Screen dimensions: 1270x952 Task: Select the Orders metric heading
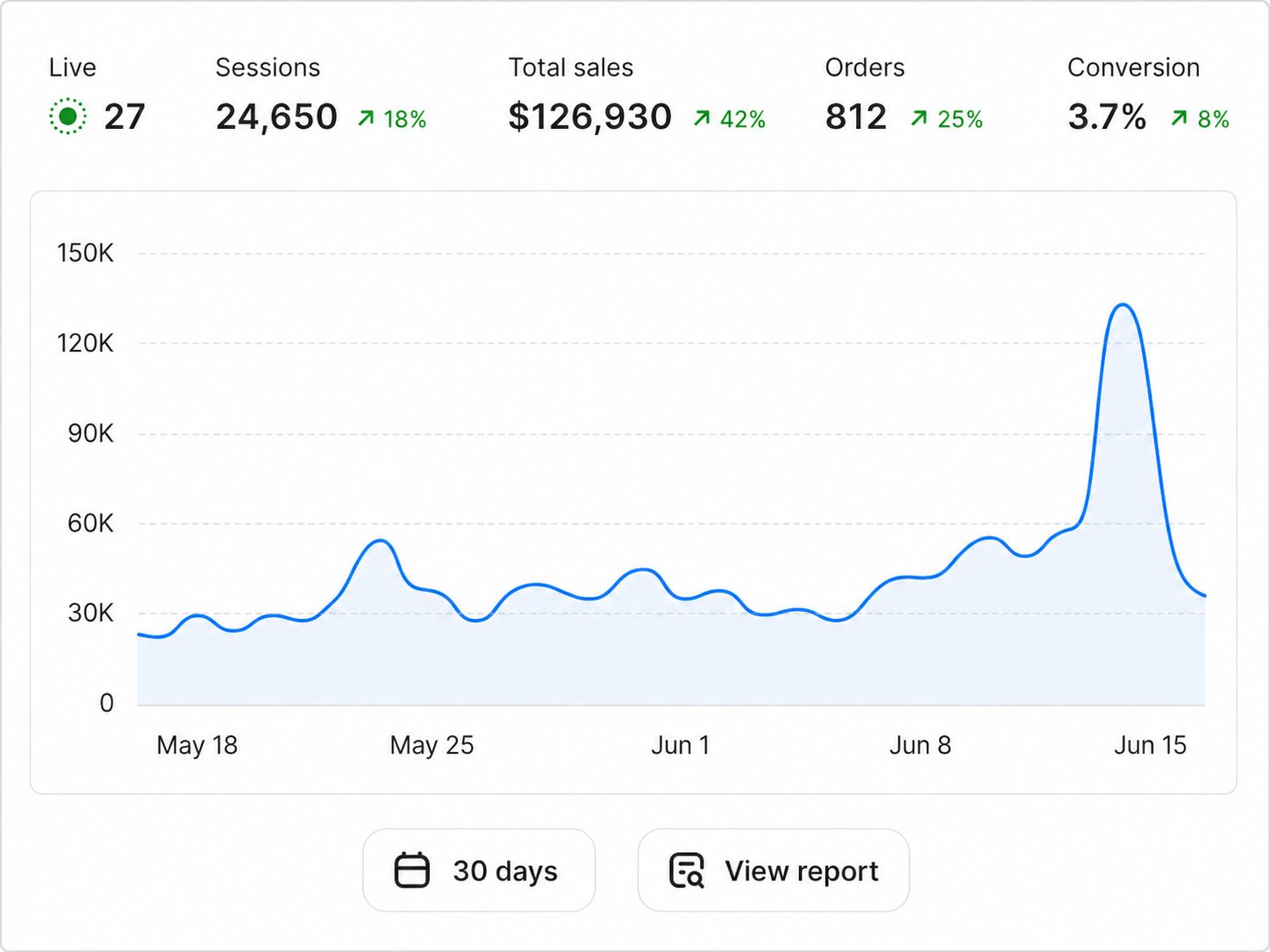click(865, 67)
